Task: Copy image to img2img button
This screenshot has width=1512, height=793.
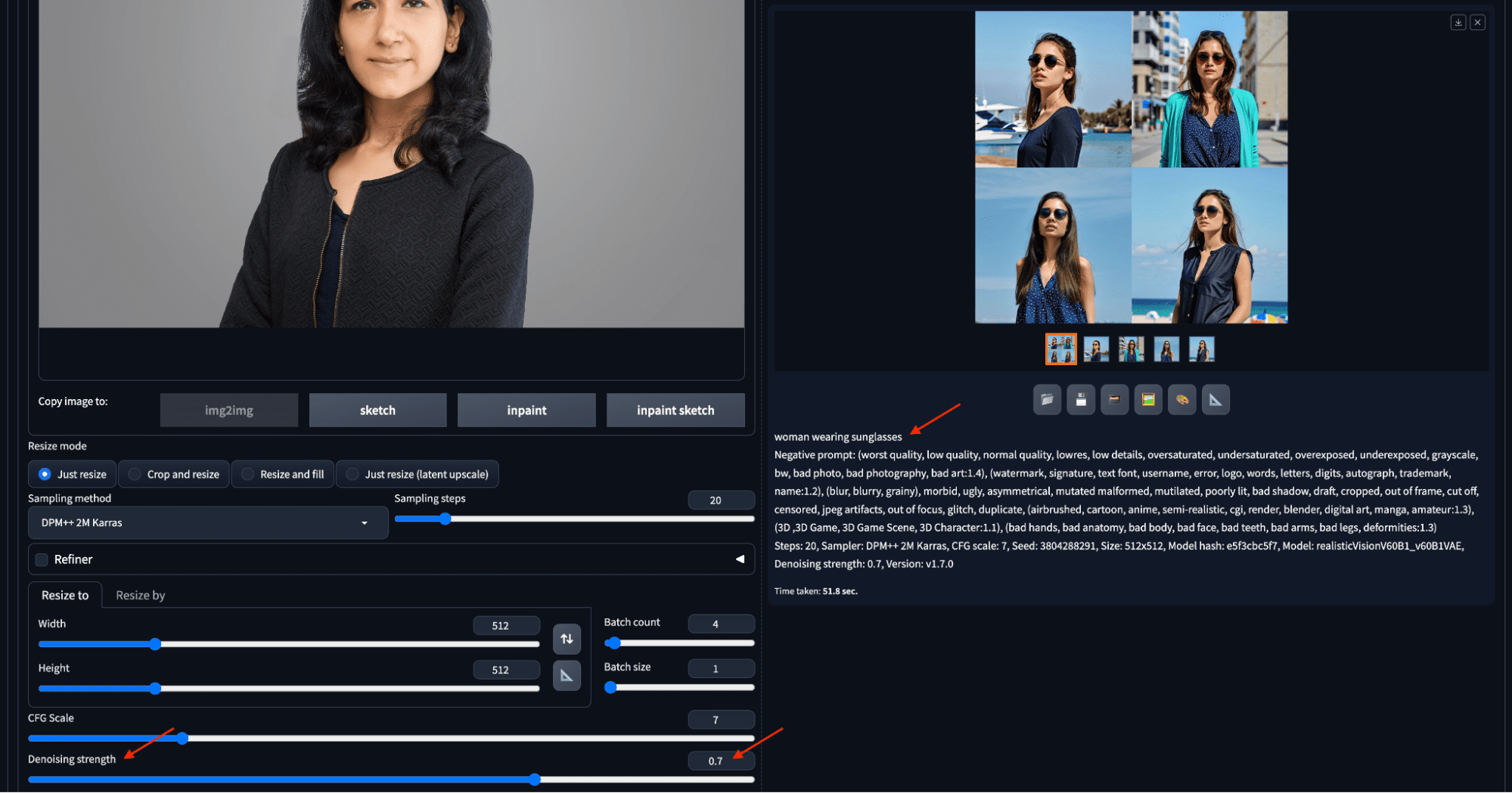Action: [229, 410]
